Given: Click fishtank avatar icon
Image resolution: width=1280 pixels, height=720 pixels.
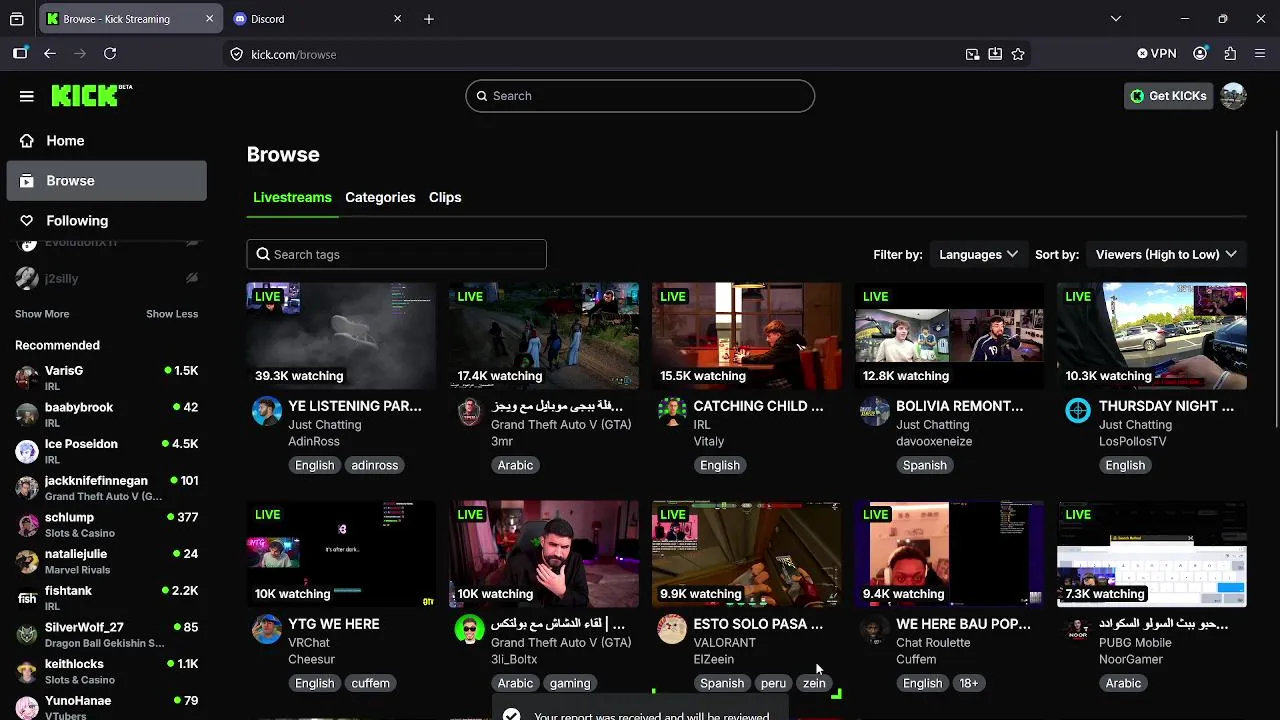Looking at the screenshot, I should 27,598.
